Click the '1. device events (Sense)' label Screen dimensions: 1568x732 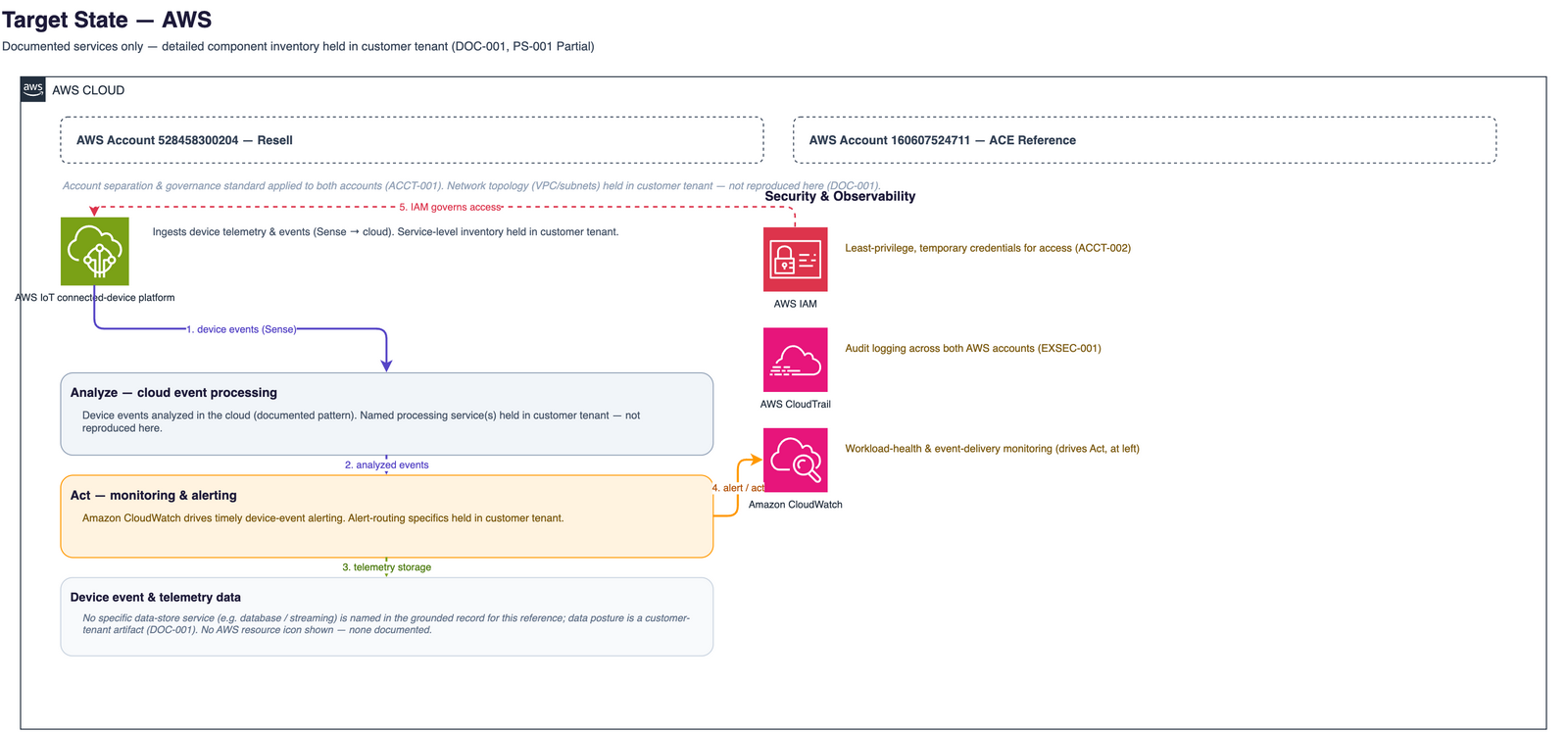pyautogui.click(x=241, y=329)
